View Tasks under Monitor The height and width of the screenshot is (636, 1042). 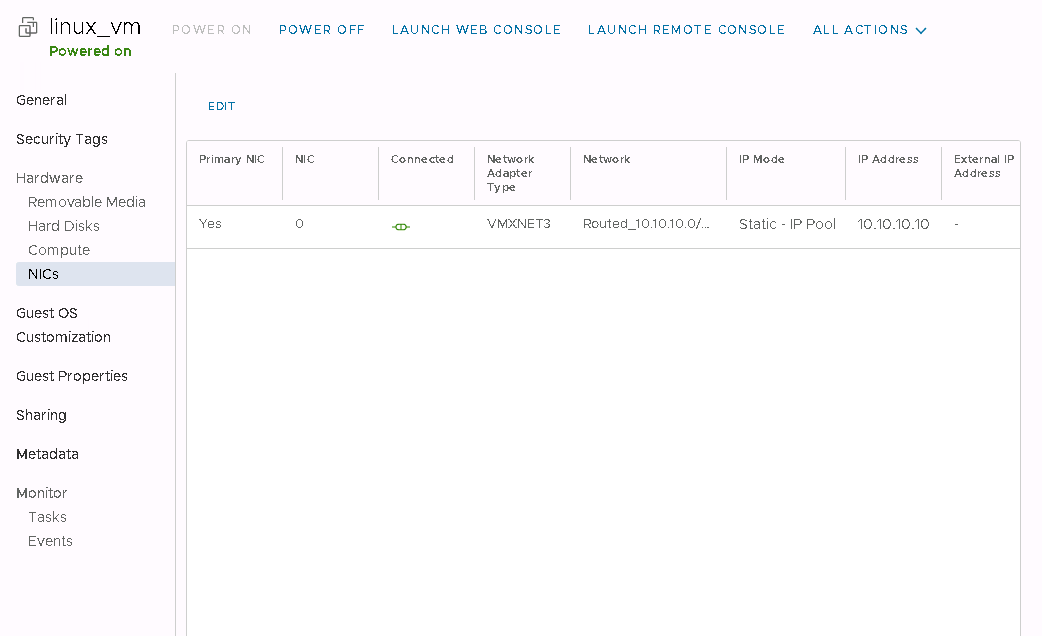[47, 517]
